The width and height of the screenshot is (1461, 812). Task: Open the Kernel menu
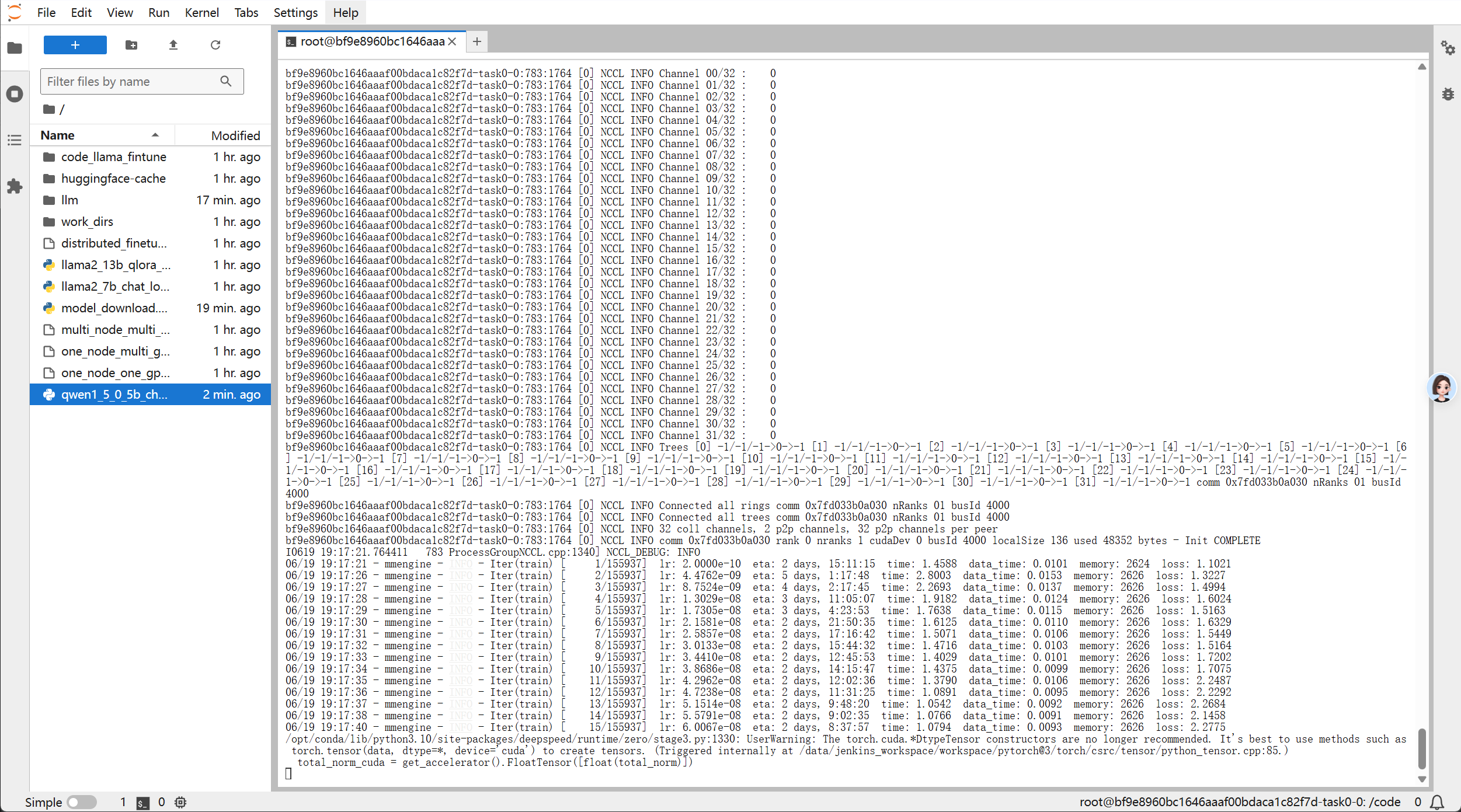(201, 12)
